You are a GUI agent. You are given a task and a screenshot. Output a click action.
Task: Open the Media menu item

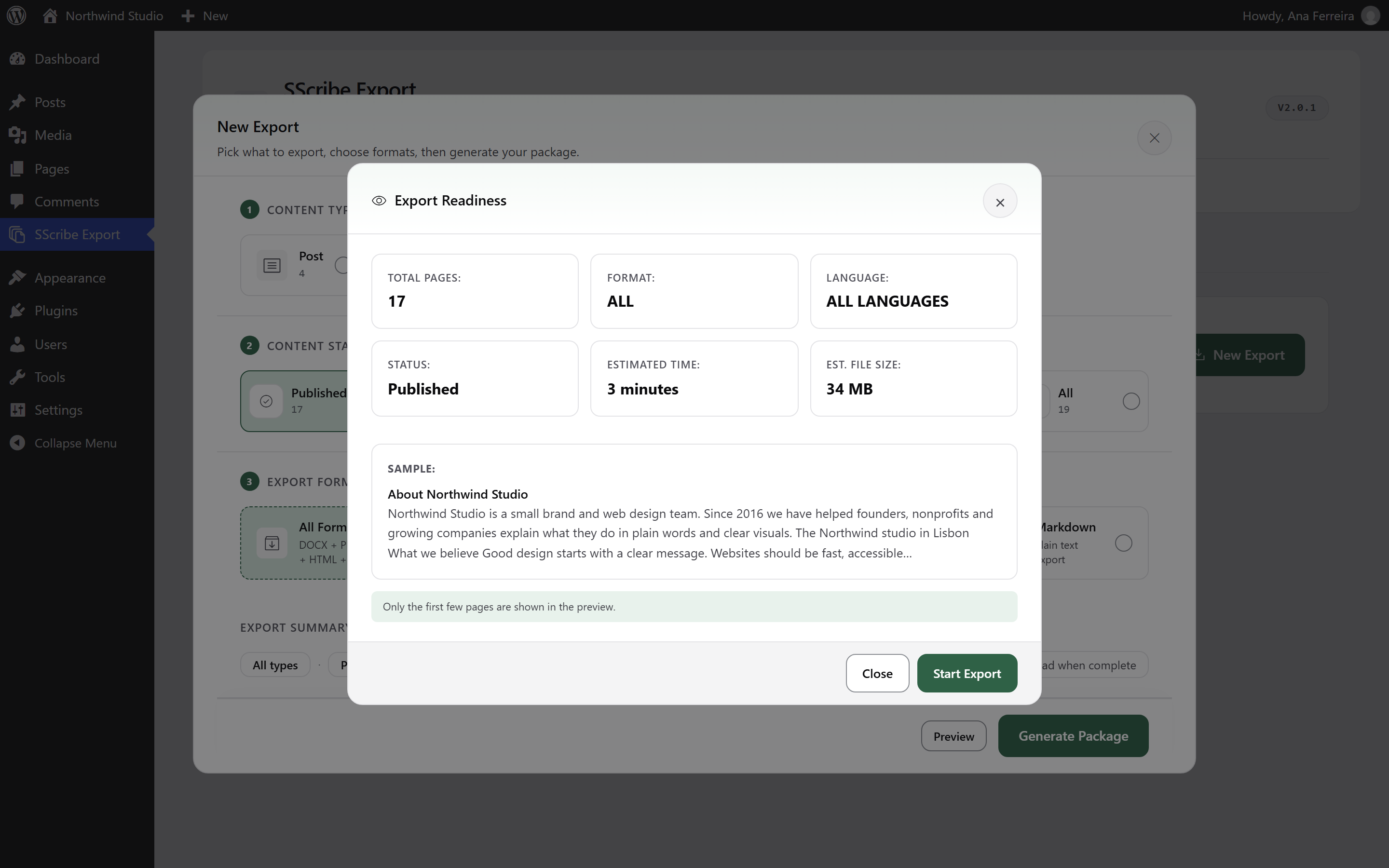tap(77, 135)
